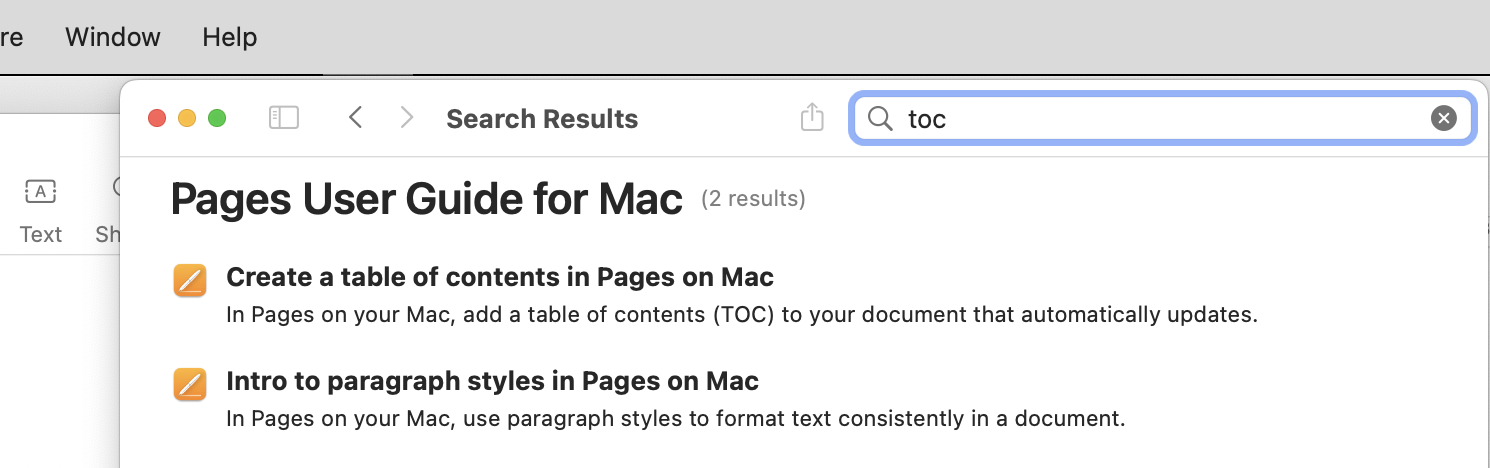
Task: Click the paragraph styles description text
Action: (x=675, y=418)
